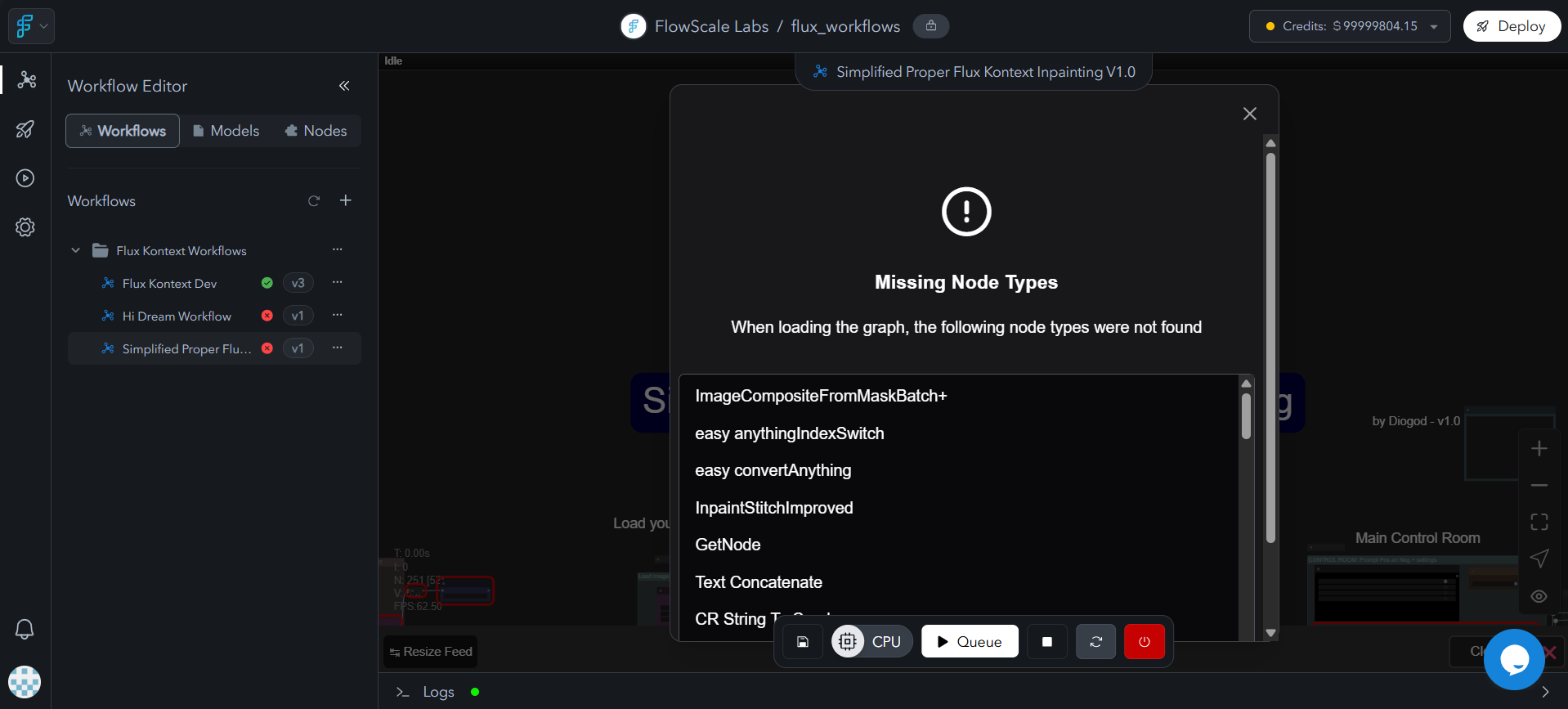Image resolution: width=1568 pixels, height=709 pixels.
Task: Click the v3 version badge of Flux Kontext Dev
Action: 298,283
